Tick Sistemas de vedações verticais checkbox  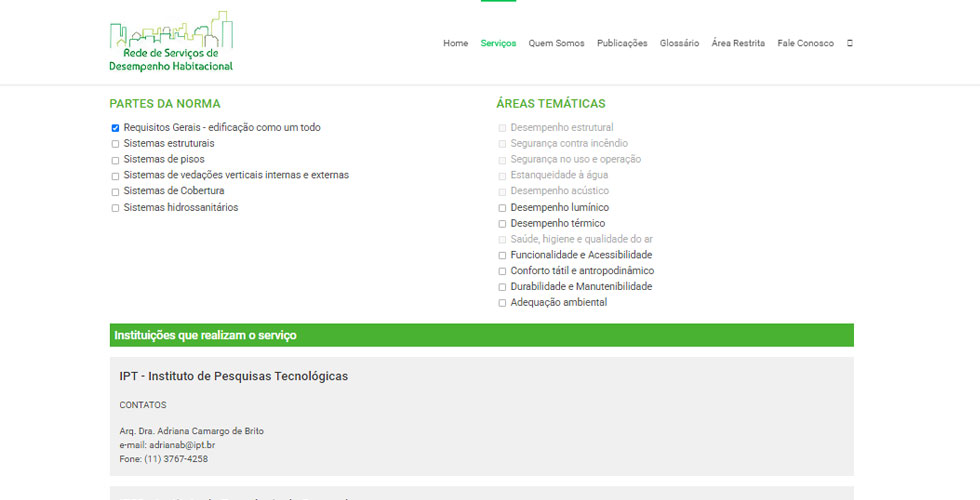coord(115,176)
